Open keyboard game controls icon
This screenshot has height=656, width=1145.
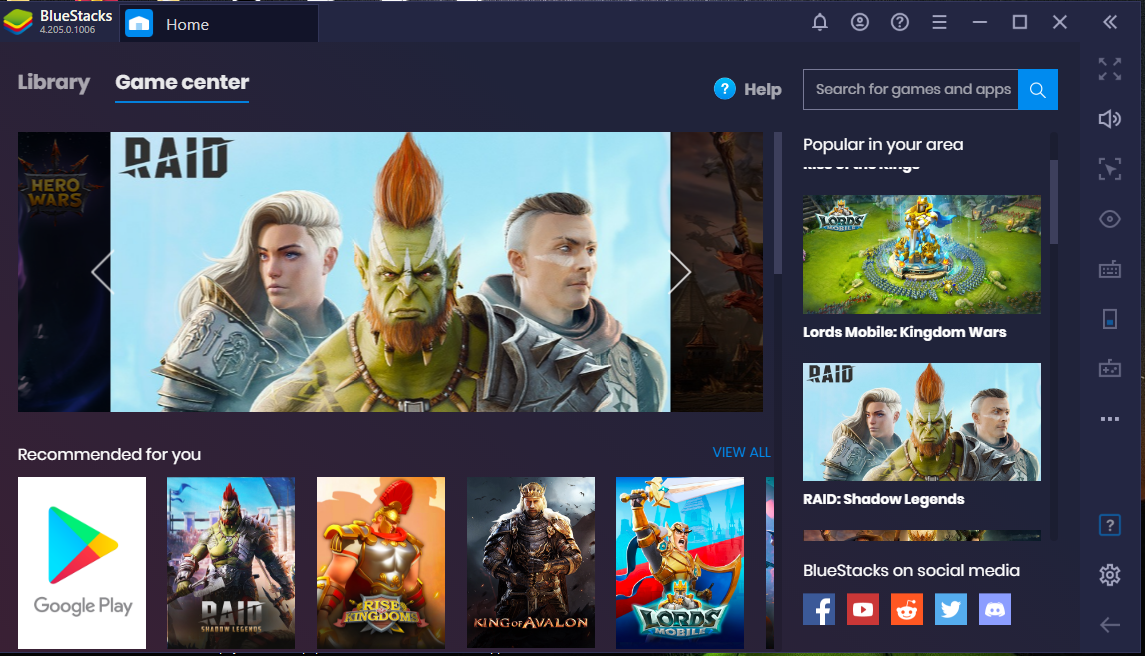1110,270
